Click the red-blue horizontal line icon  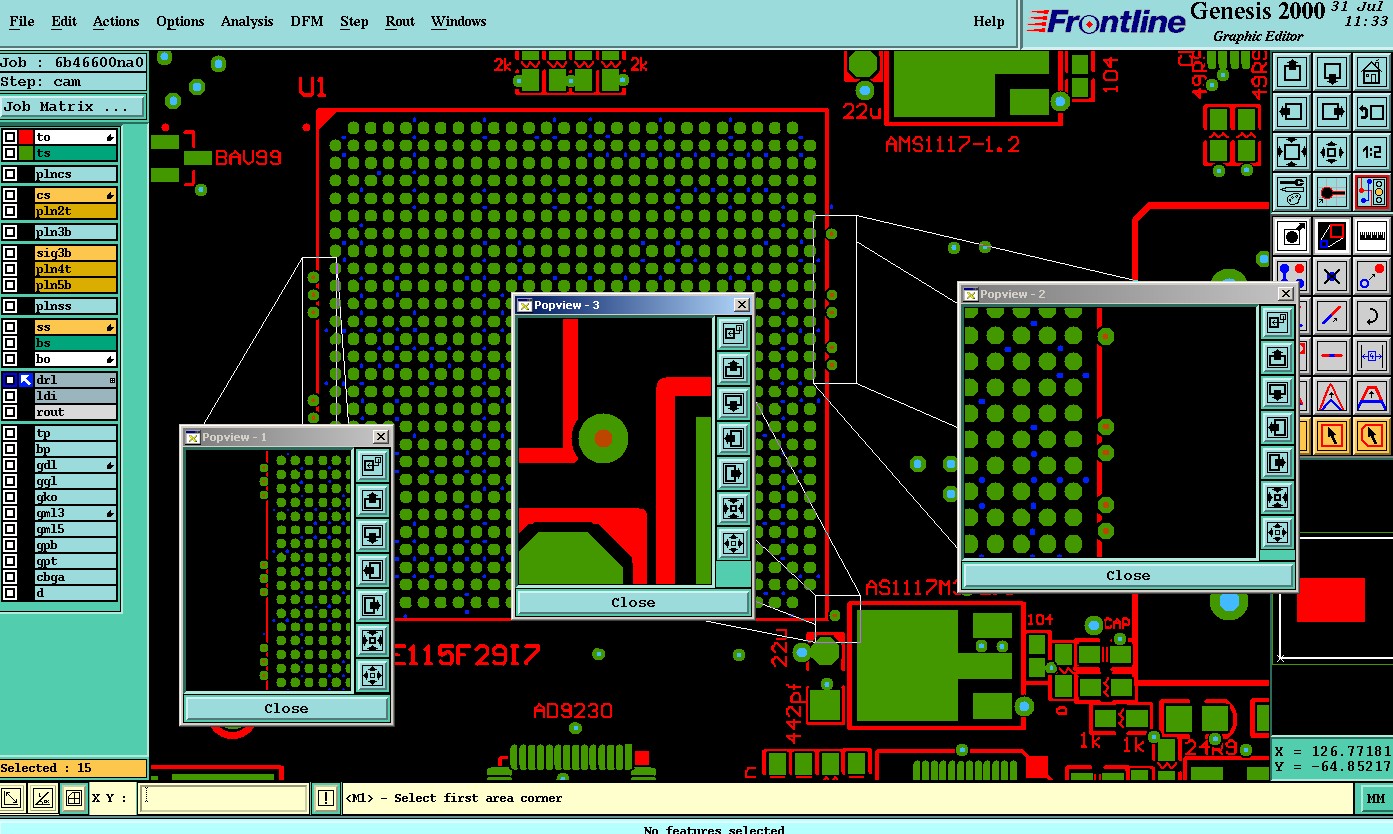(x=1332, y=356)
